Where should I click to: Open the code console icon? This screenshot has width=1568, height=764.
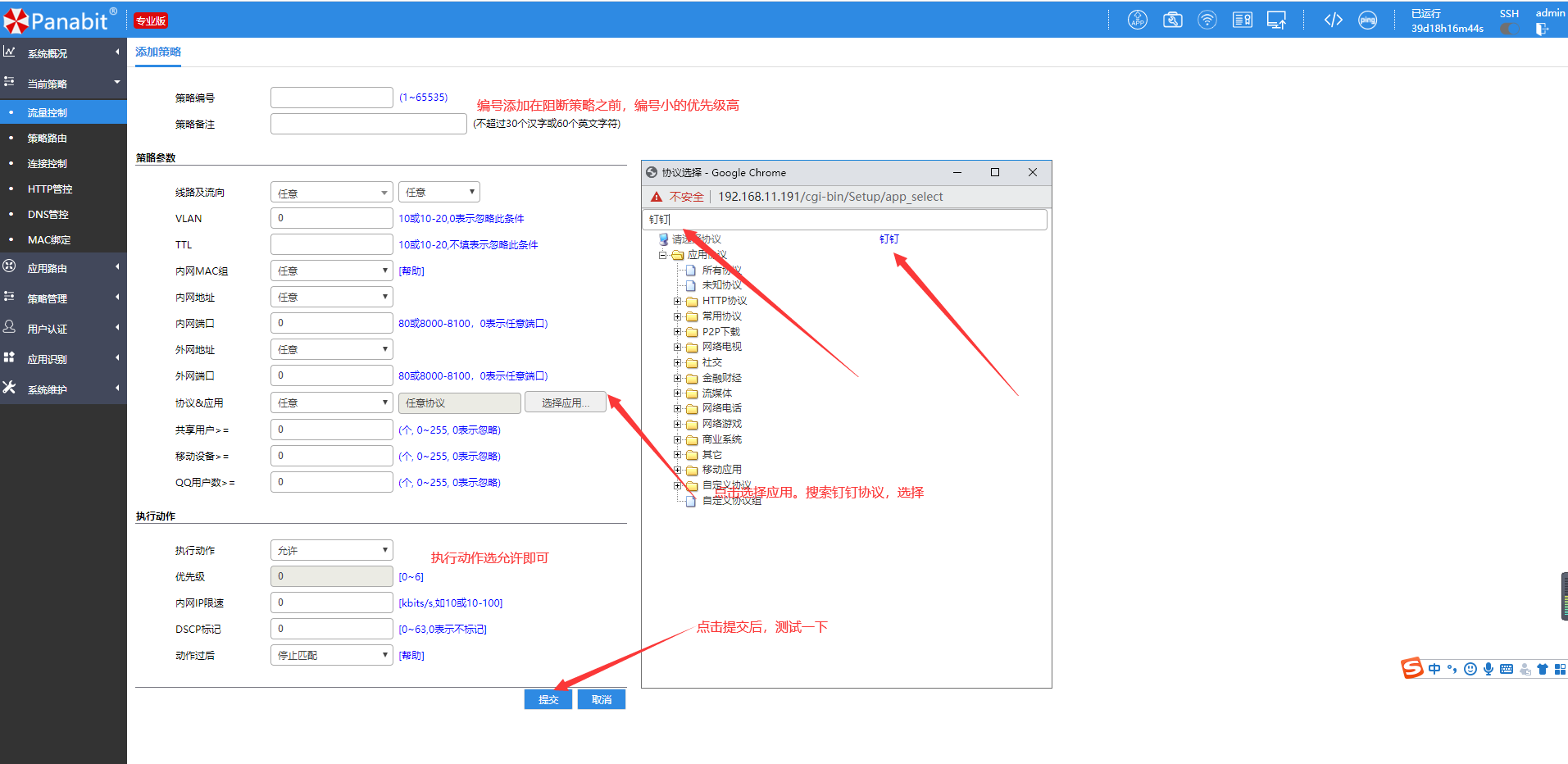tap(1334, 20)
